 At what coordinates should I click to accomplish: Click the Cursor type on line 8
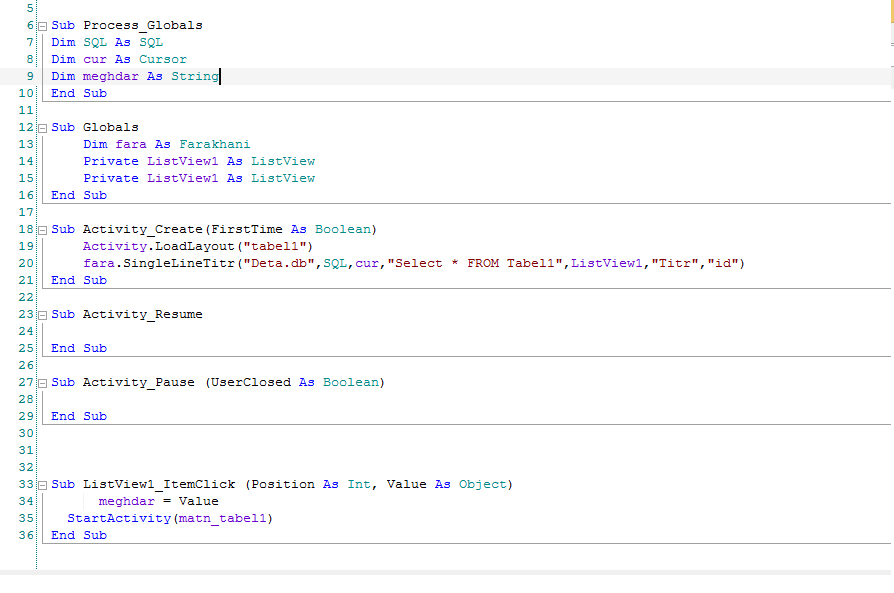click(162, 59)
